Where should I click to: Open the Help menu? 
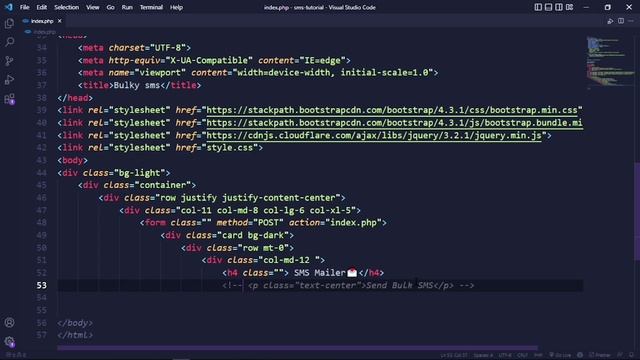point(176,7)
